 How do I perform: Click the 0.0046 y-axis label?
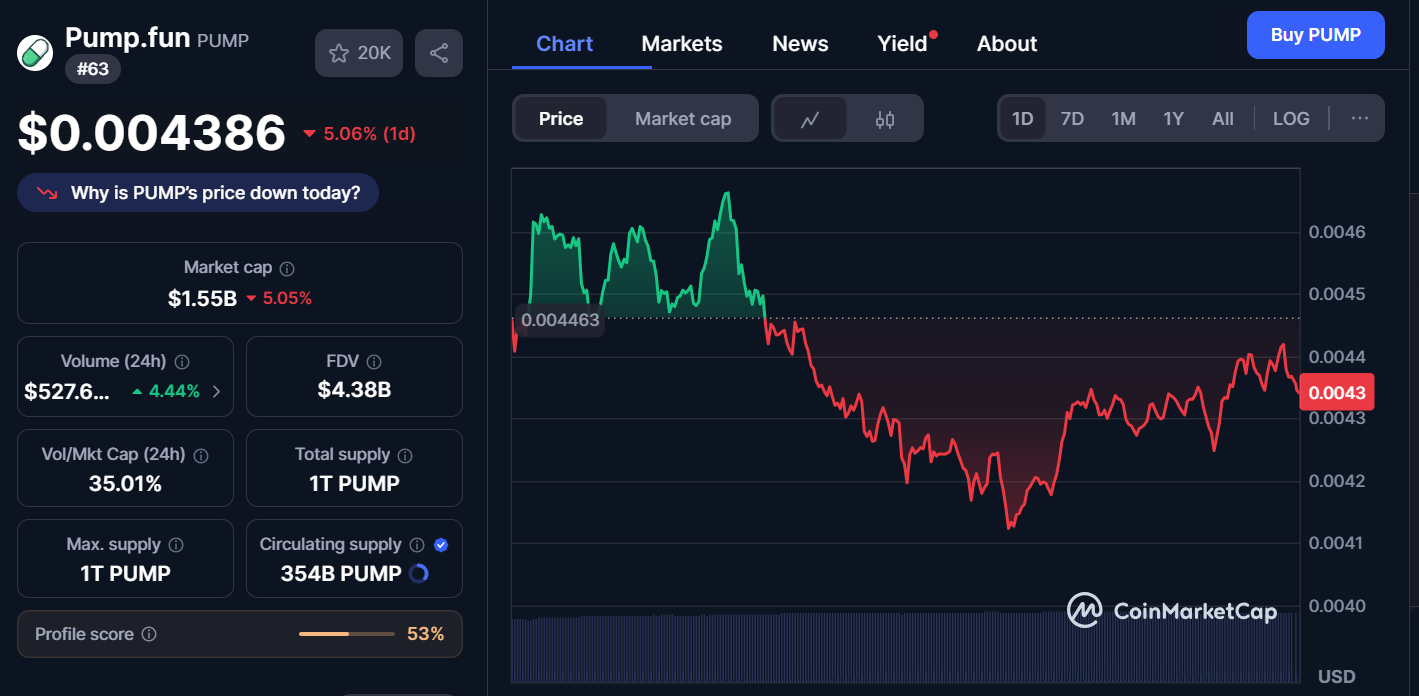1337,232
